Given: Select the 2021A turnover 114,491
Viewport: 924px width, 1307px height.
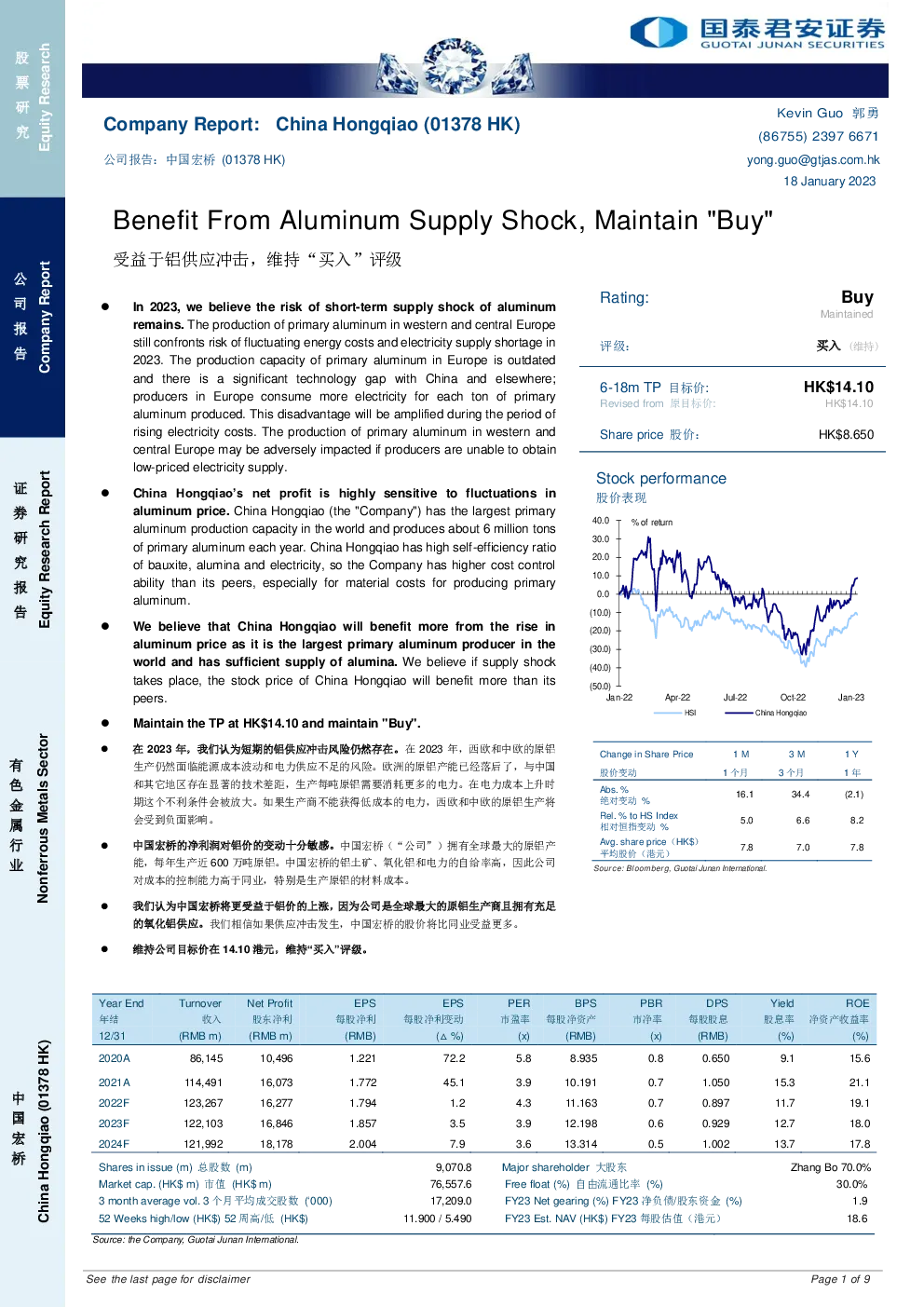Looking at the screenshot, I should click(x=203, y=1082).
